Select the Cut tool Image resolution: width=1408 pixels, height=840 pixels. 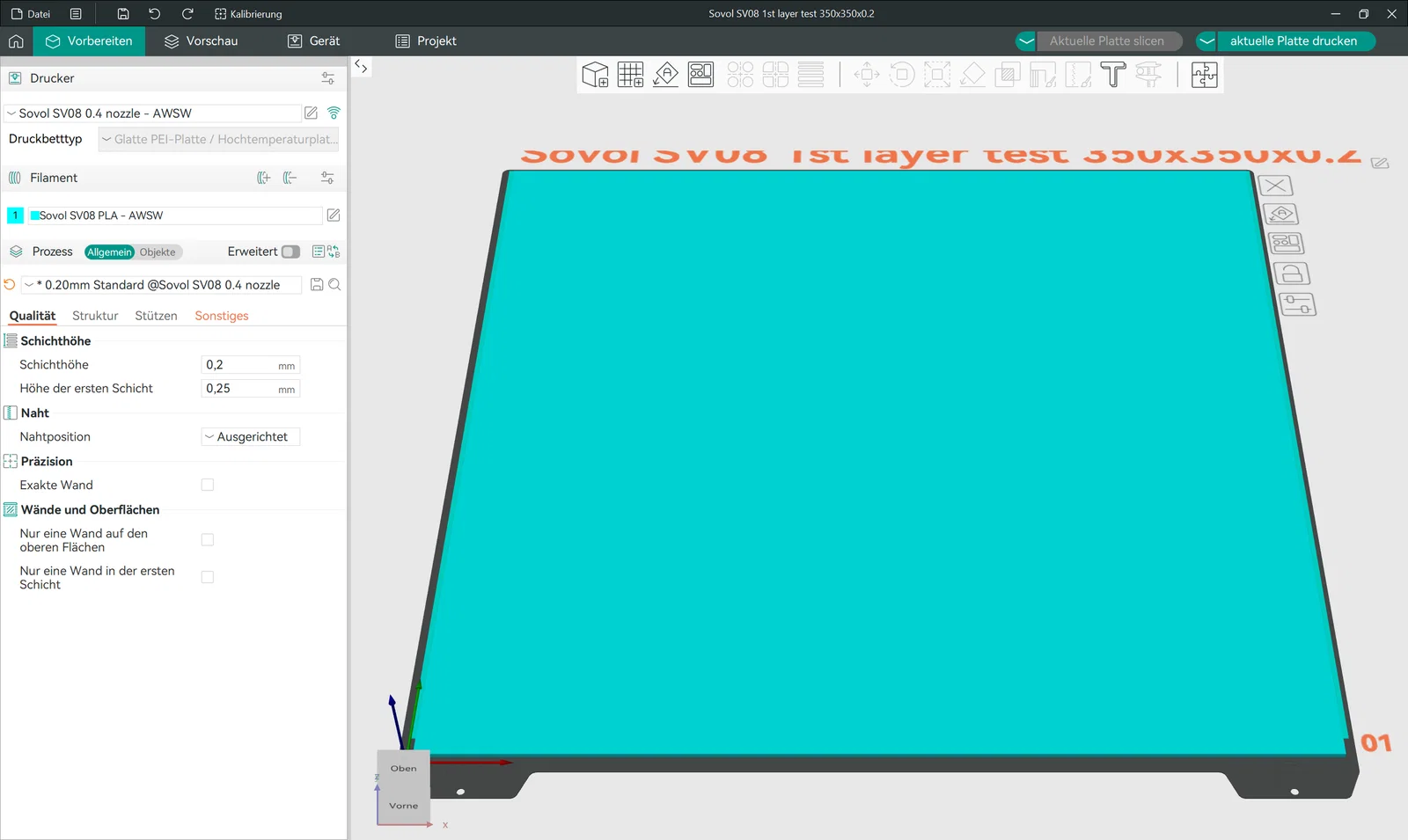(x=1008, y=75)
